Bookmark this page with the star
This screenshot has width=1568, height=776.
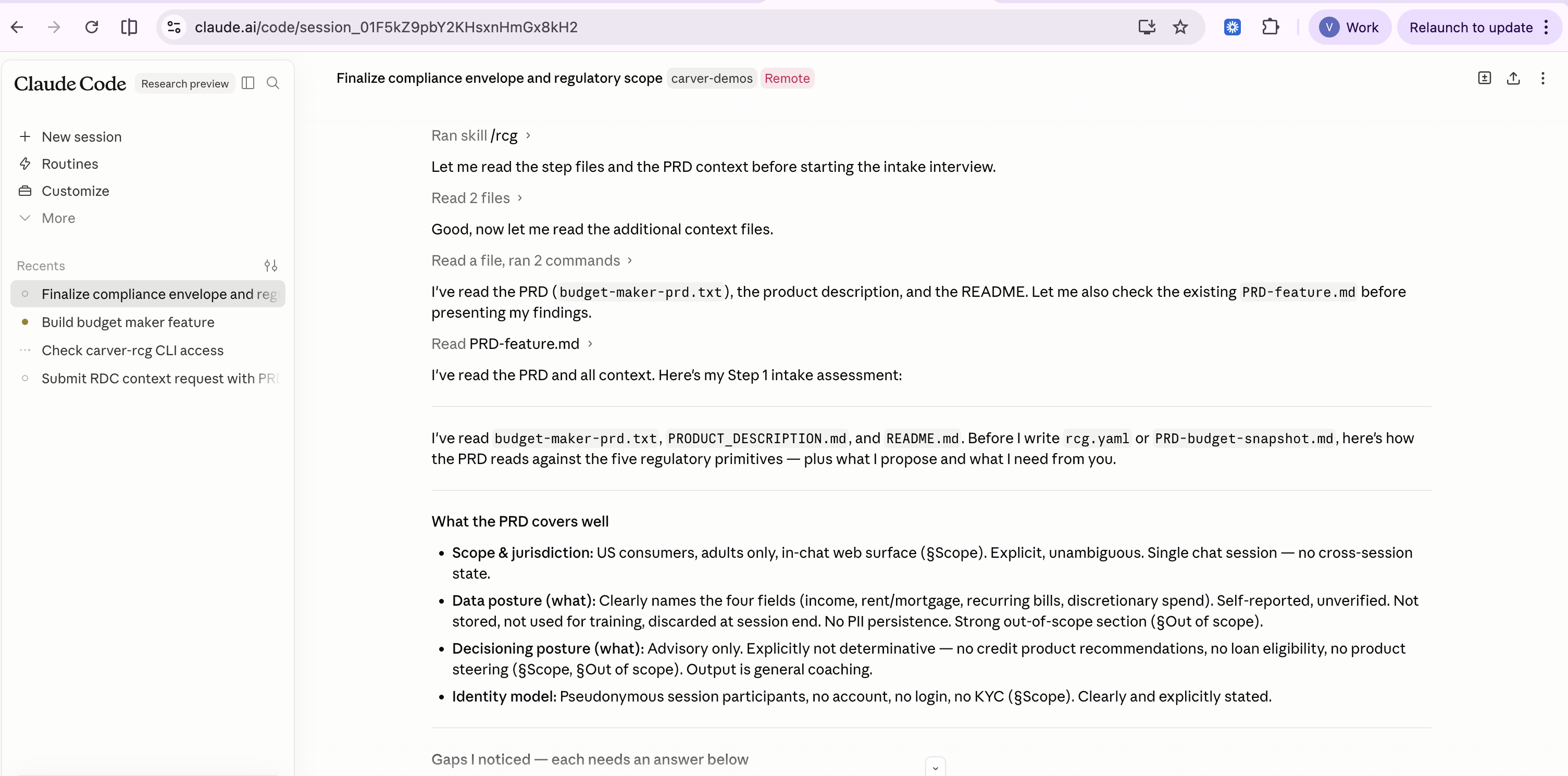click(1180, 28)
